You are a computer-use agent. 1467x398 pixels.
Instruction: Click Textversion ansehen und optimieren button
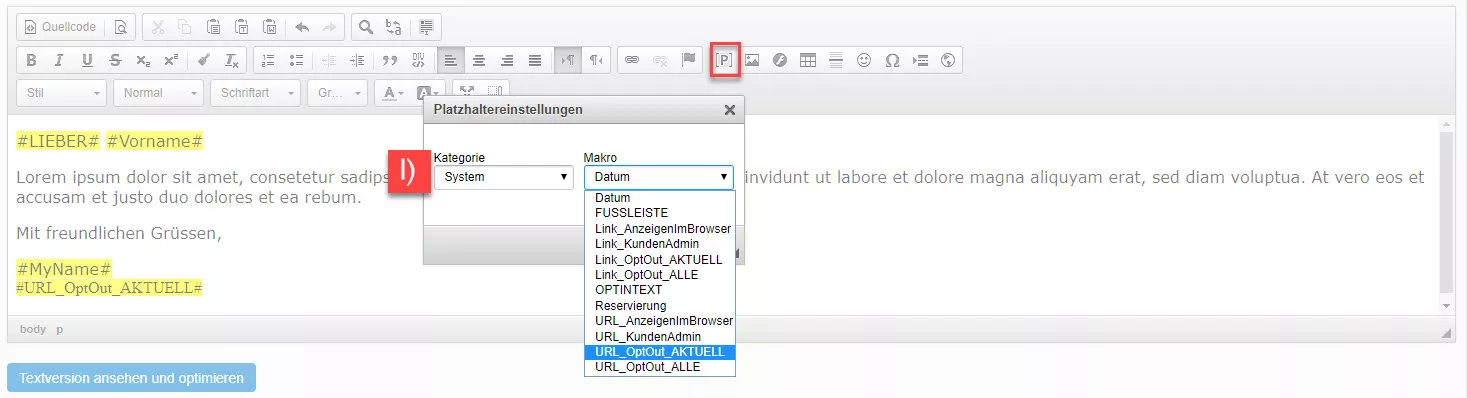[x=132, y=378]
